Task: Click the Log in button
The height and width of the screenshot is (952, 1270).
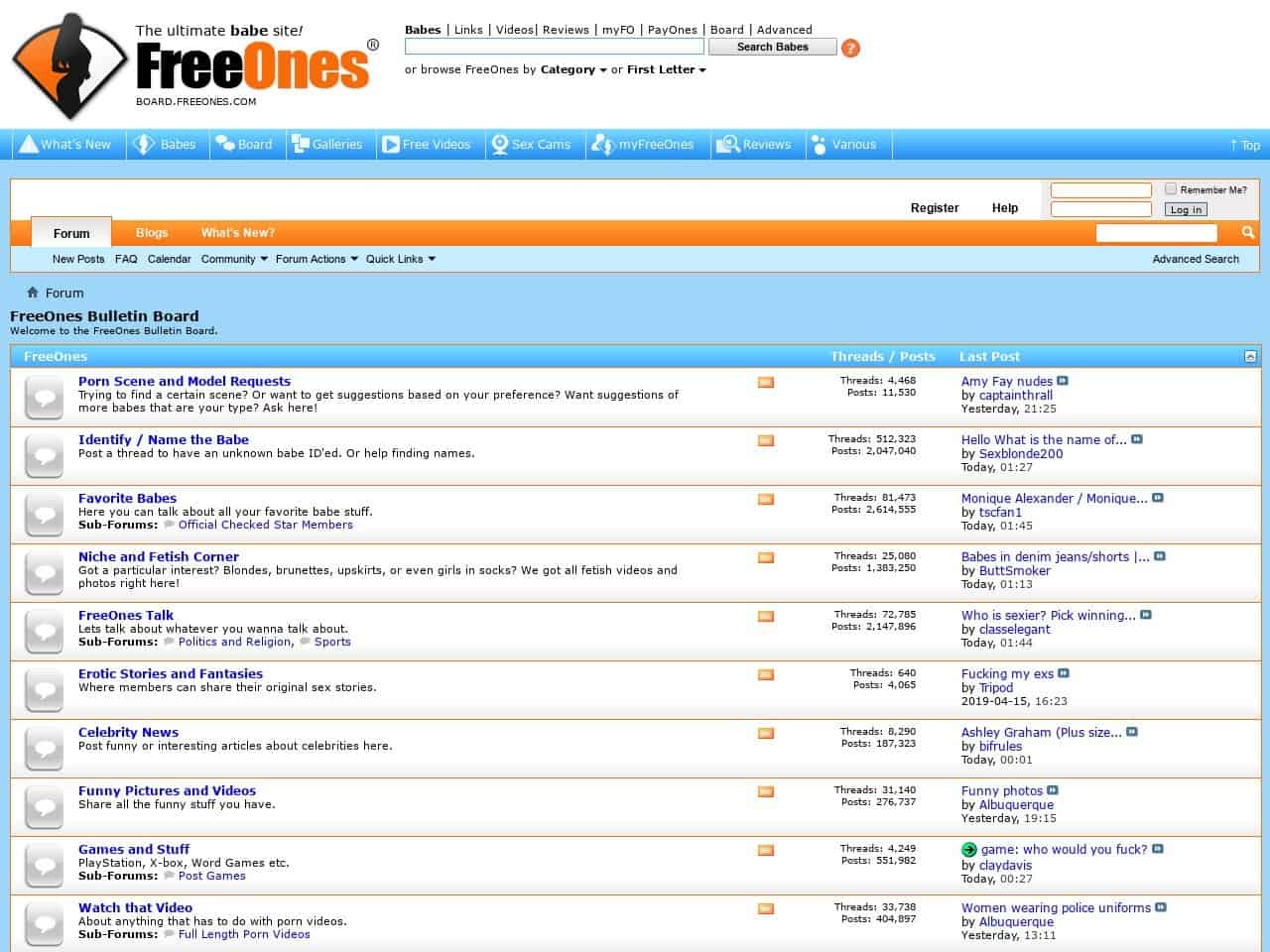Action: point(1186,209)
